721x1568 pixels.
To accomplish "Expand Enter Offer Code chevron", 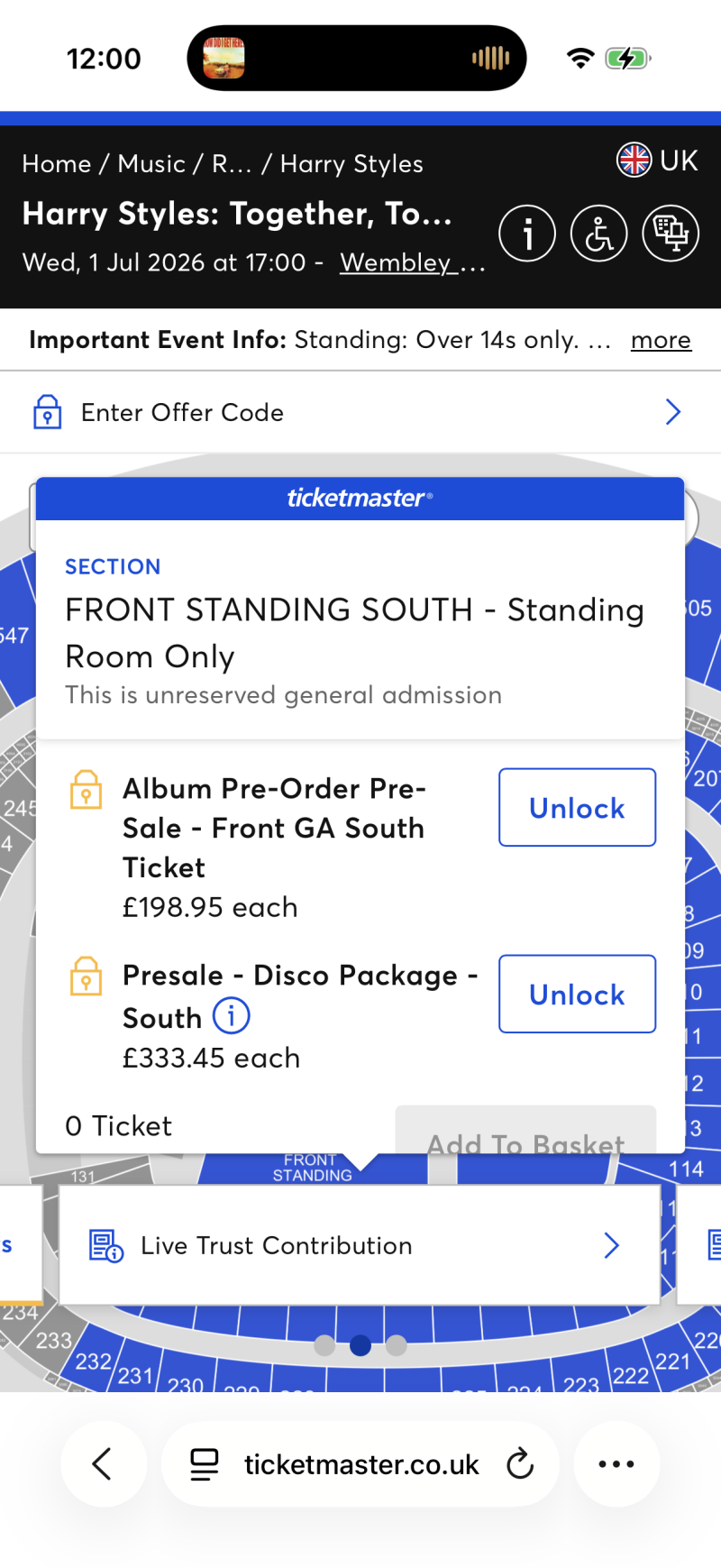I will (x=672, y=412).
